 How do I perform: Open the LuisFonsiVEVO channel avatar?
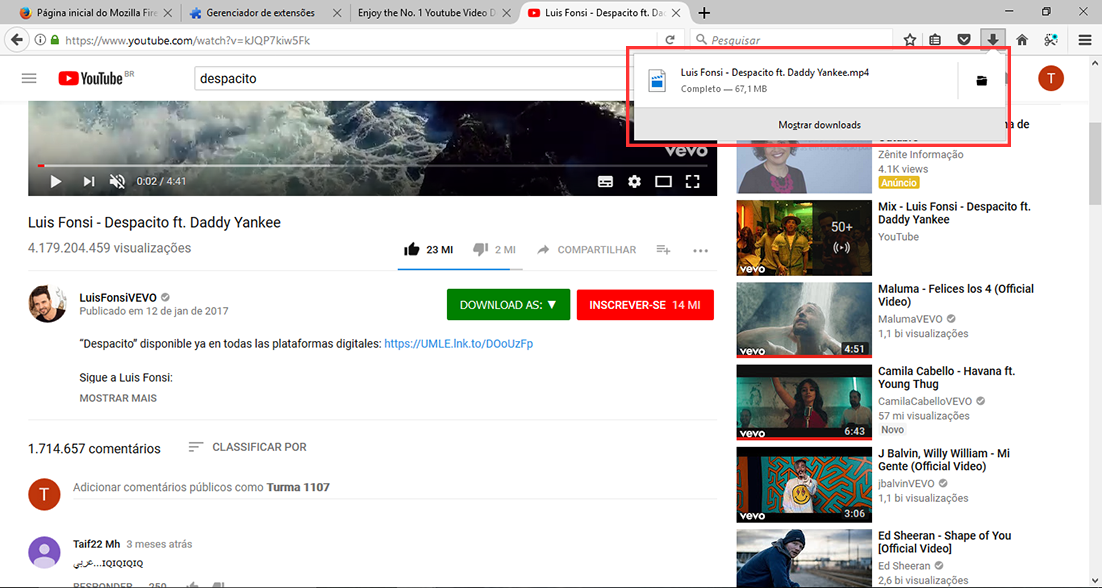click(46, 303)
